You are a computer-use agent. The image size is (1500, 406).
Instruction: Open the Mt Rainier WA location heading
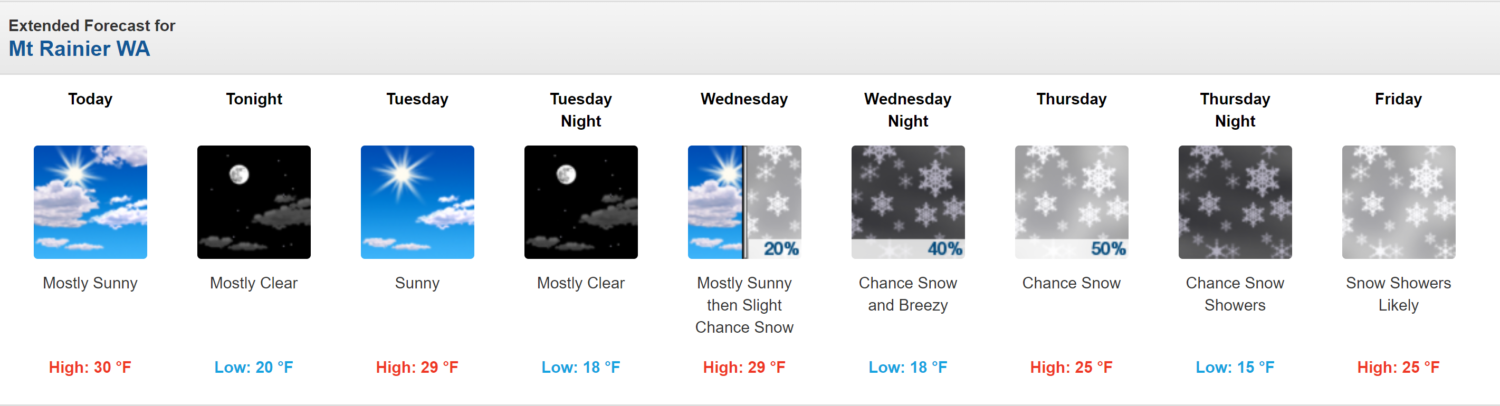[79, 48]
